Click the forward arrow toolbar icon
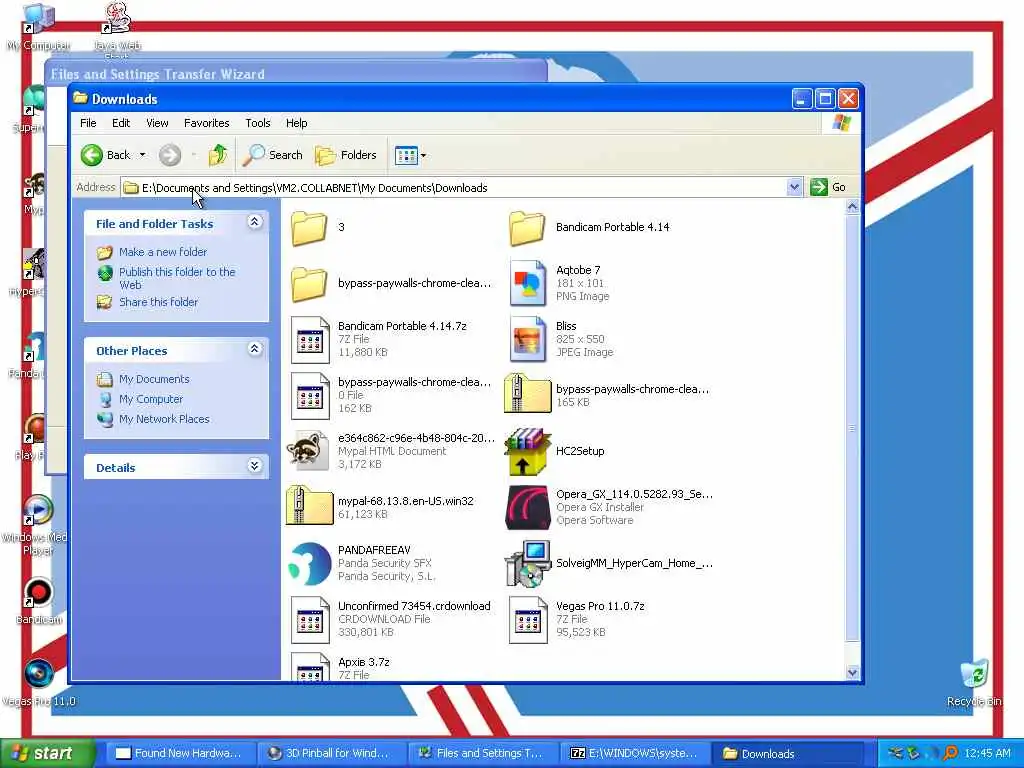 pos(170,155)
